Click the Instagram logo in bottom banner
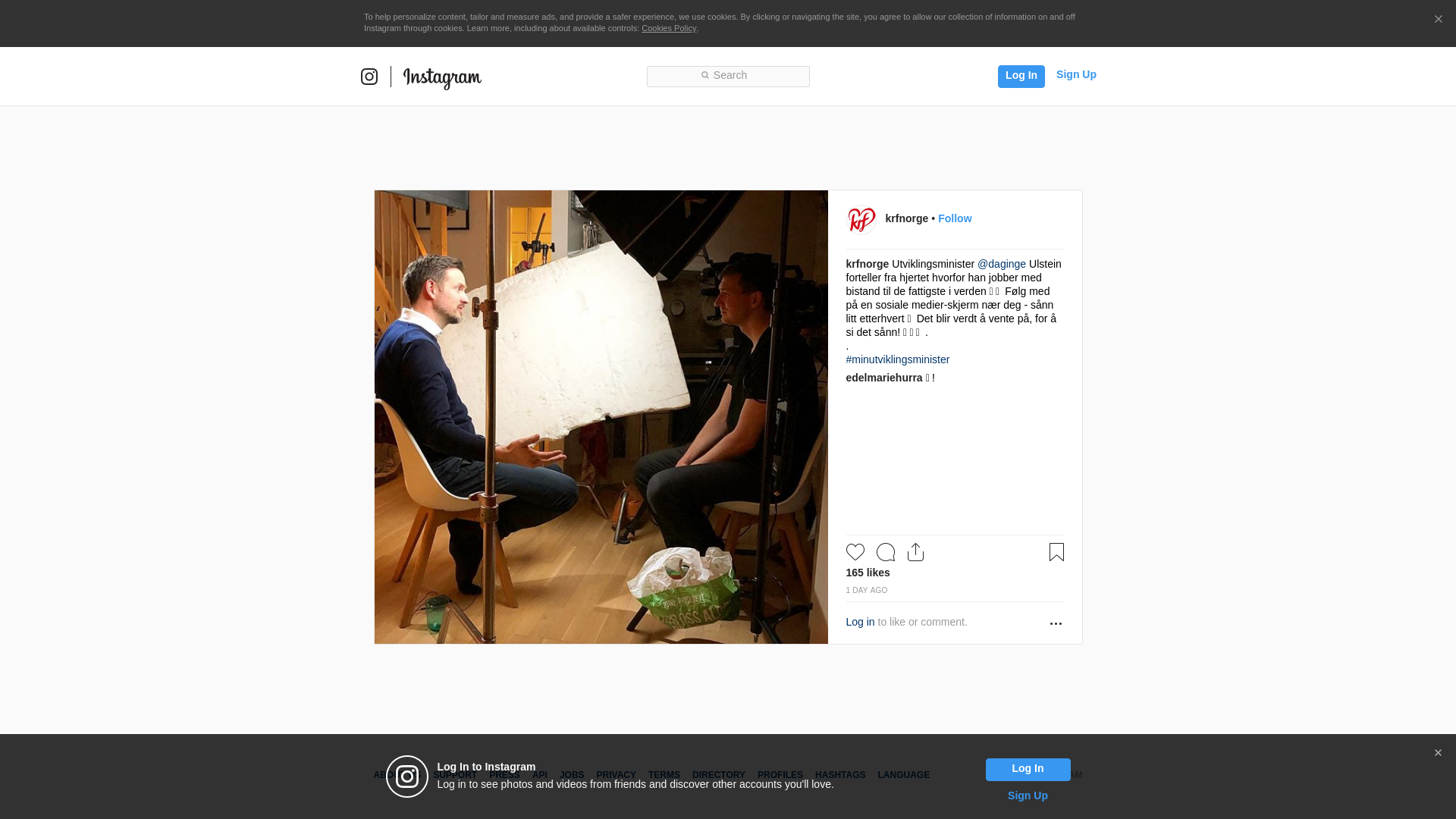This screenshot has height=819, width=1456. pos(407,777)
